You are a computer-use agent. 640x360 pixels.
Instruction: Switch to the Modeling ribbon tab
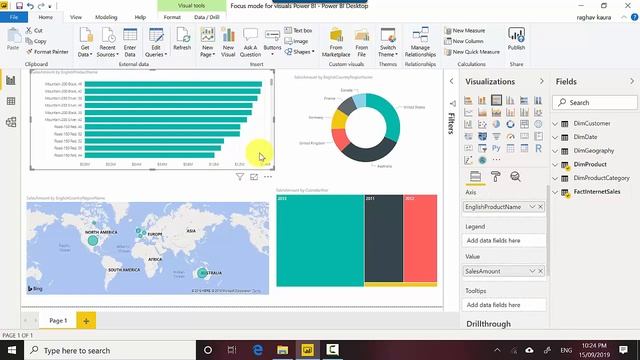106,17
